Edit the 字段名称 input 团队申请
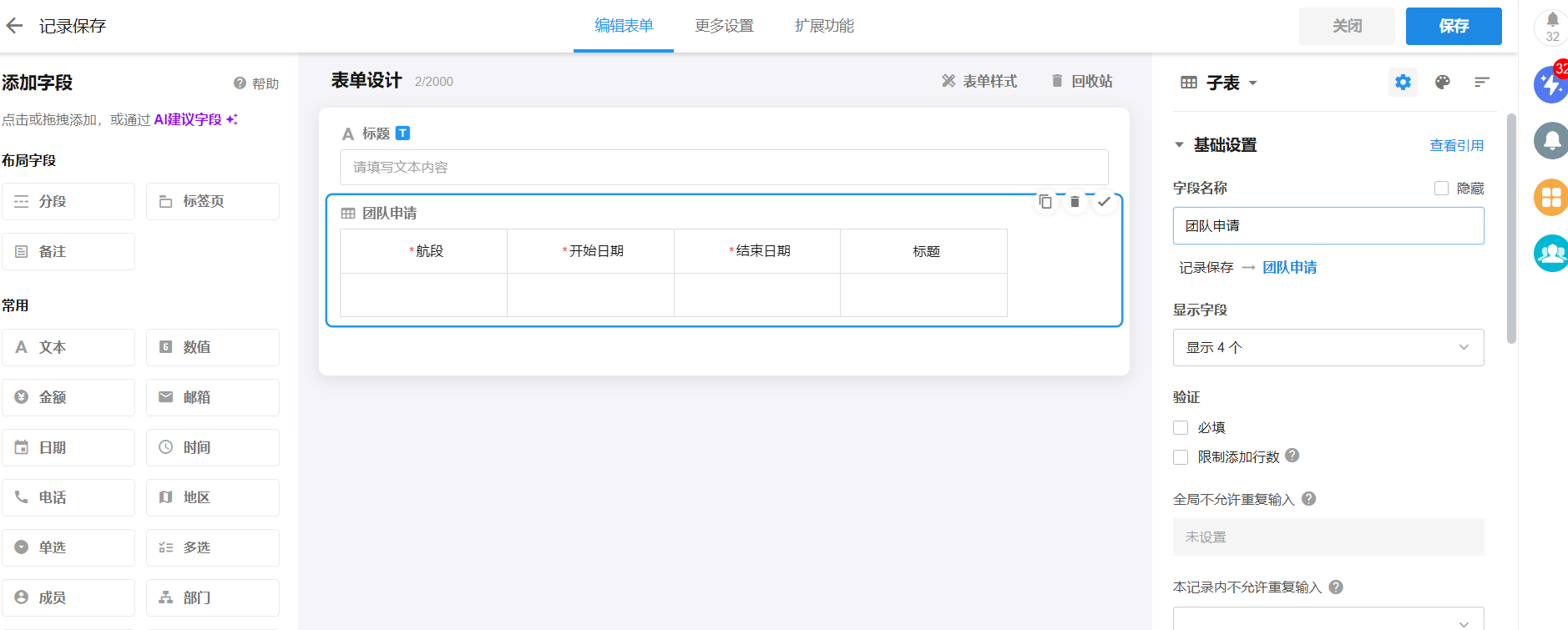Viewport: 1568px width, 630px height. (1328, 226)
